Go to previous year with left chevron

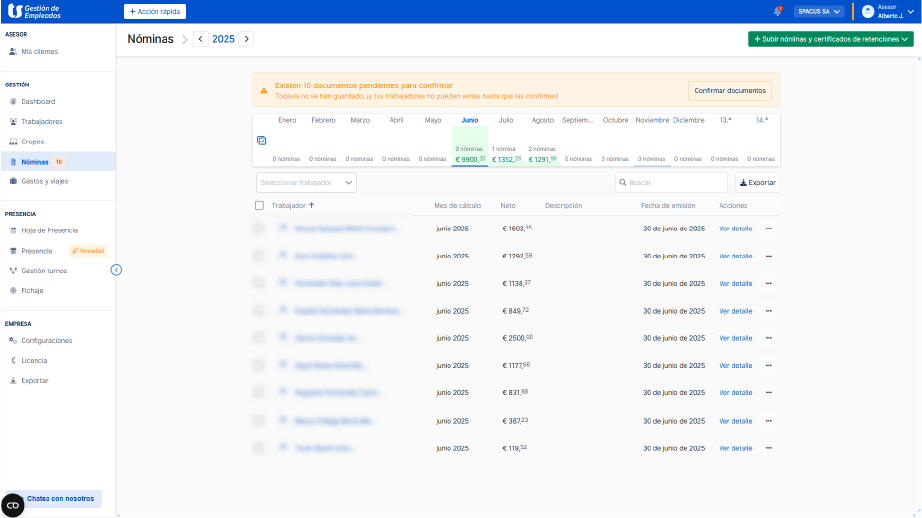(x=201, y=39)
